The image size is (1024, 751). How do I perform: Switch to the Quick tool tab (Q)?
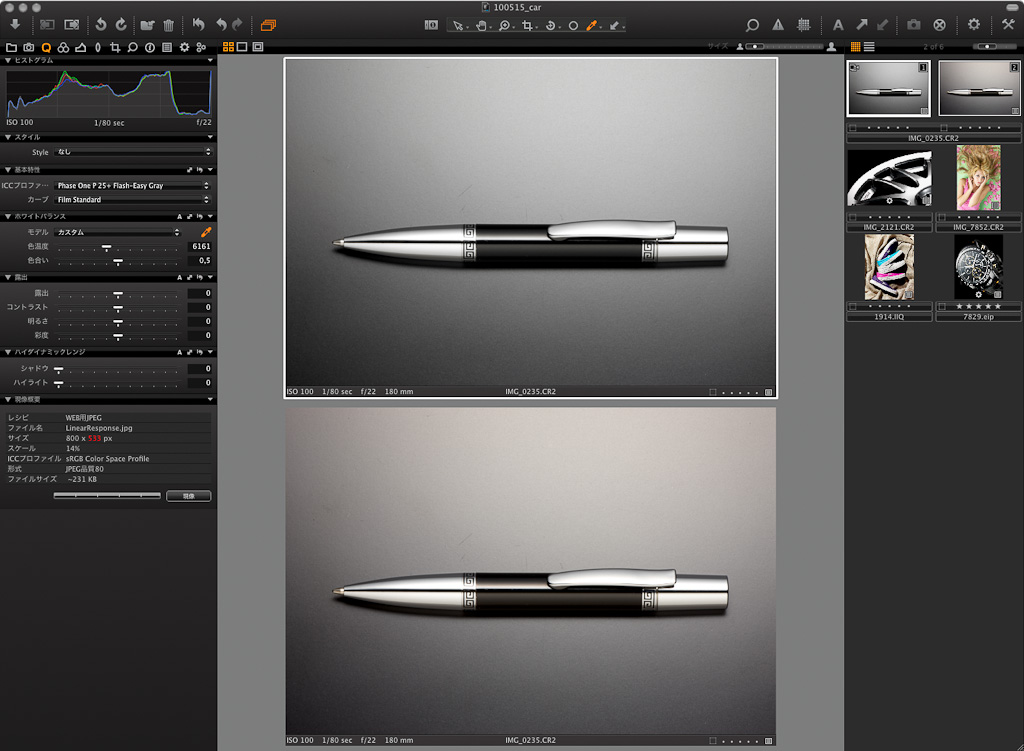click(45, 47)
